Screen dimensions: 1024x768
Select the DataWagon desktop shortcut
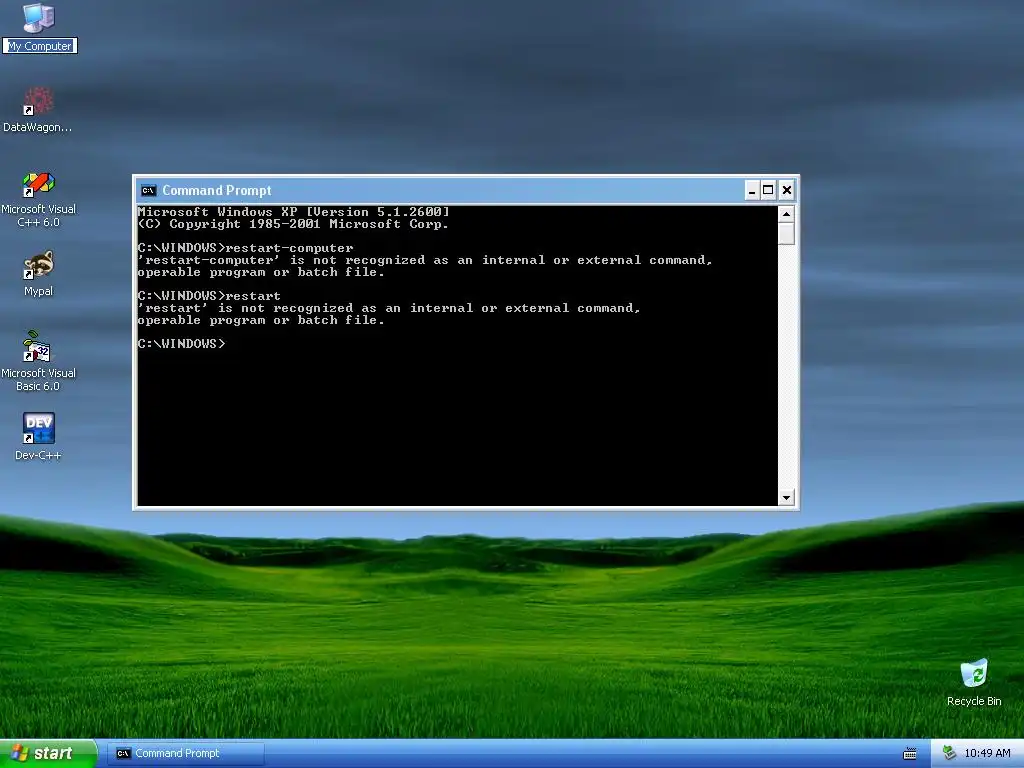[38, 110]
